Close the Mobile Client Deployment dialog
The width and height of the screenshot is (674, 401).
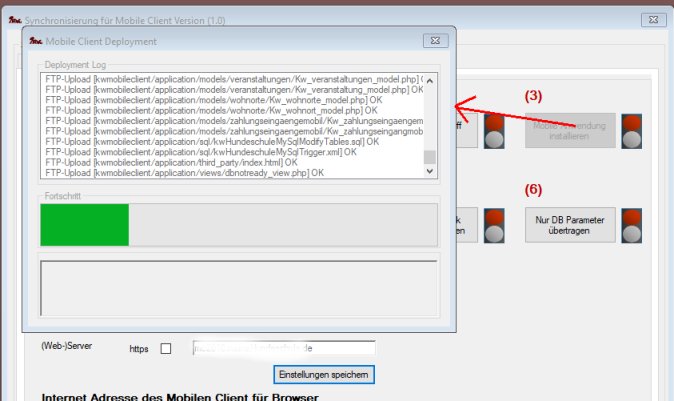coord(434,41)
